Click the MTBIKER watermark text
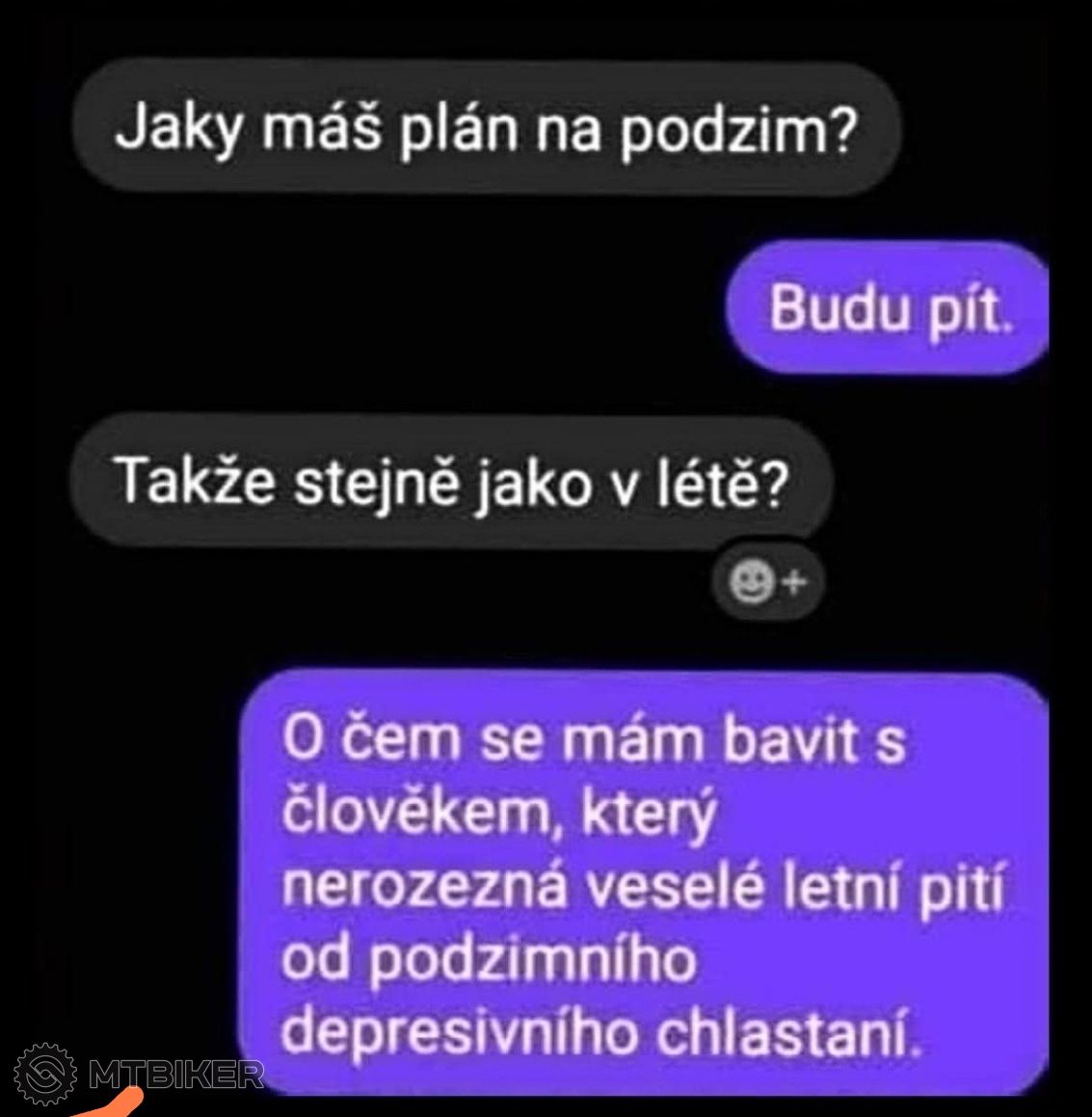The height and width of the screenshot is (1117, 1092). tap(176, 1075)
